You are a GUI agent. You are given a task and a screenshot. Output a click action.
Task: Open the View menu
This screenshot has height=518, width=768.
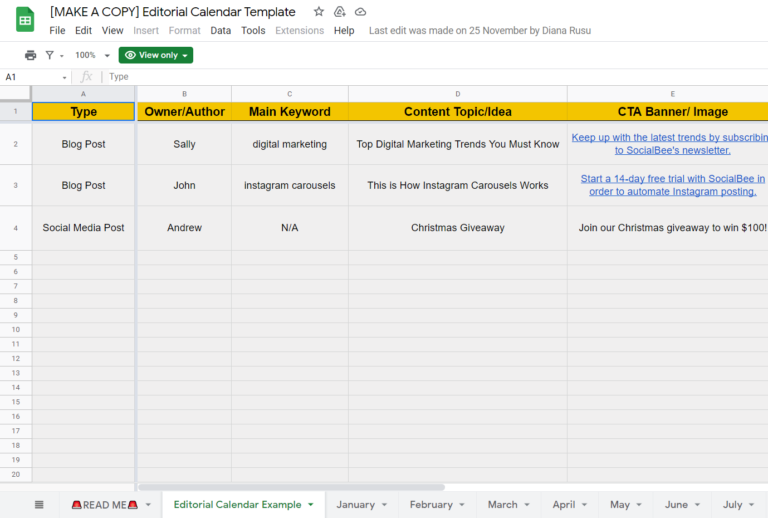click(112, 30)
